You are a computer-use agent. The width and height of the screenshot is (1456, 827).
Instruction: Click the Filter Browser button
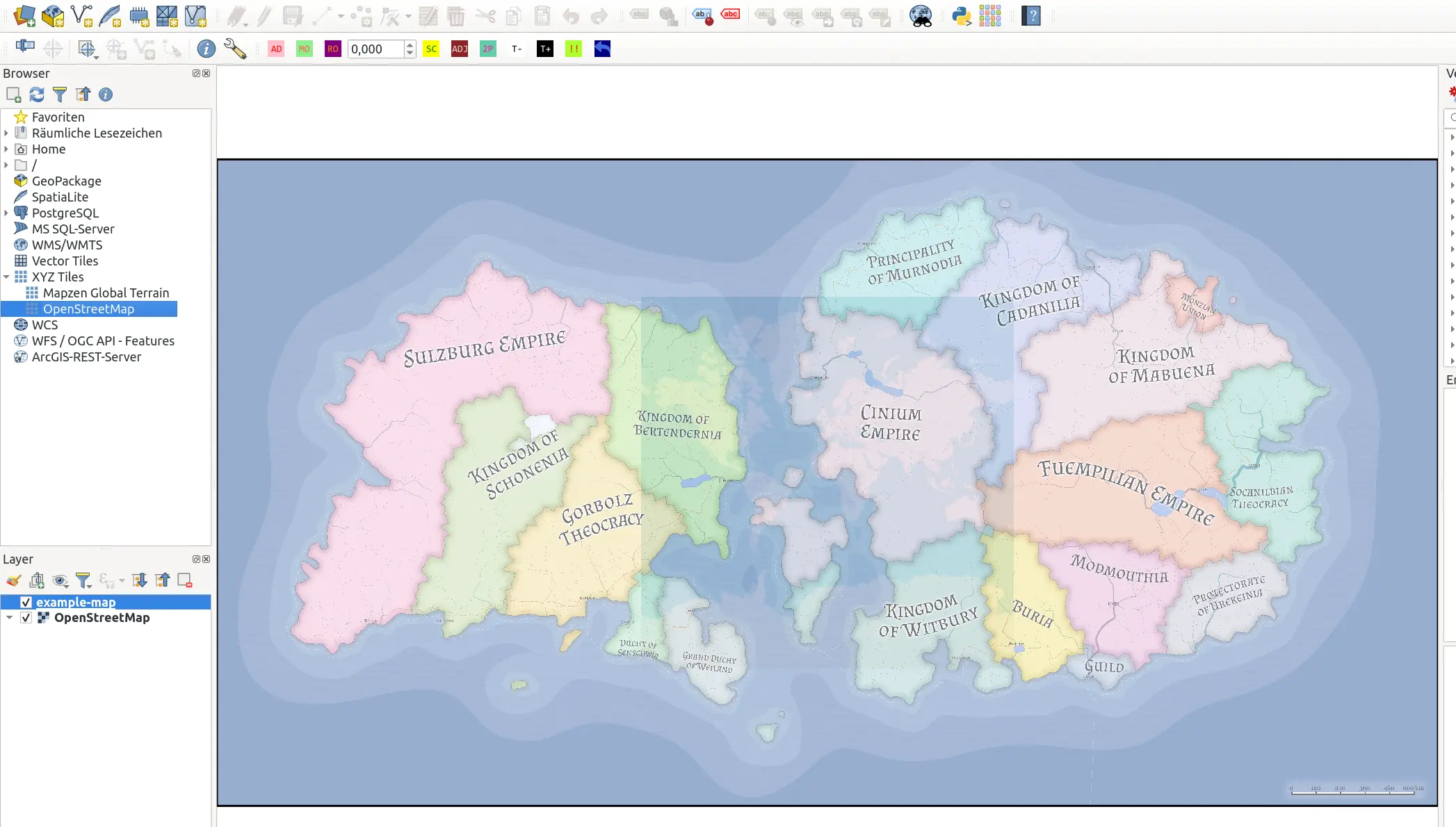click(x=60, y=94)
